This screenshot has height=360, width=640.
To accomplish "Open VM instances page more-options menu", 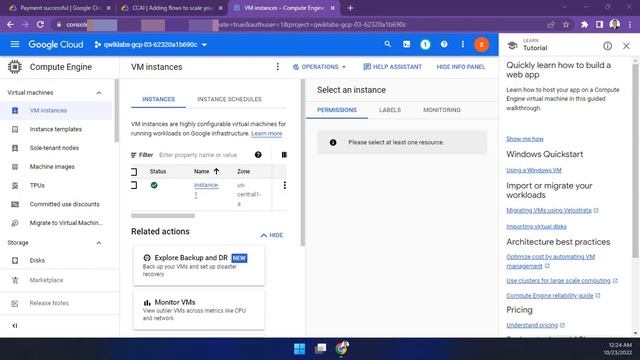I will [278, 67].
